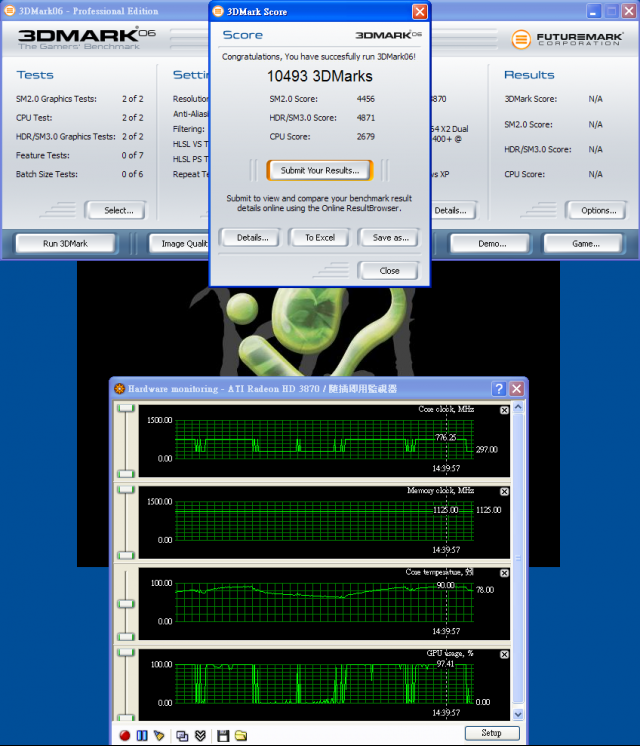Submit Your Results button in Score dialog

[x=320, y=170]
